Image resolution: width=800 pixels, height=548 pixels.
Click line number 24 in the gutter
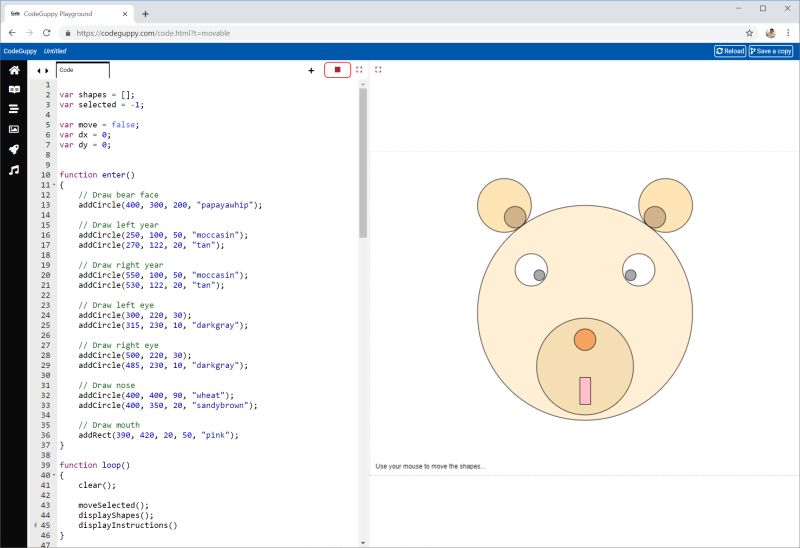pos(45,315)
